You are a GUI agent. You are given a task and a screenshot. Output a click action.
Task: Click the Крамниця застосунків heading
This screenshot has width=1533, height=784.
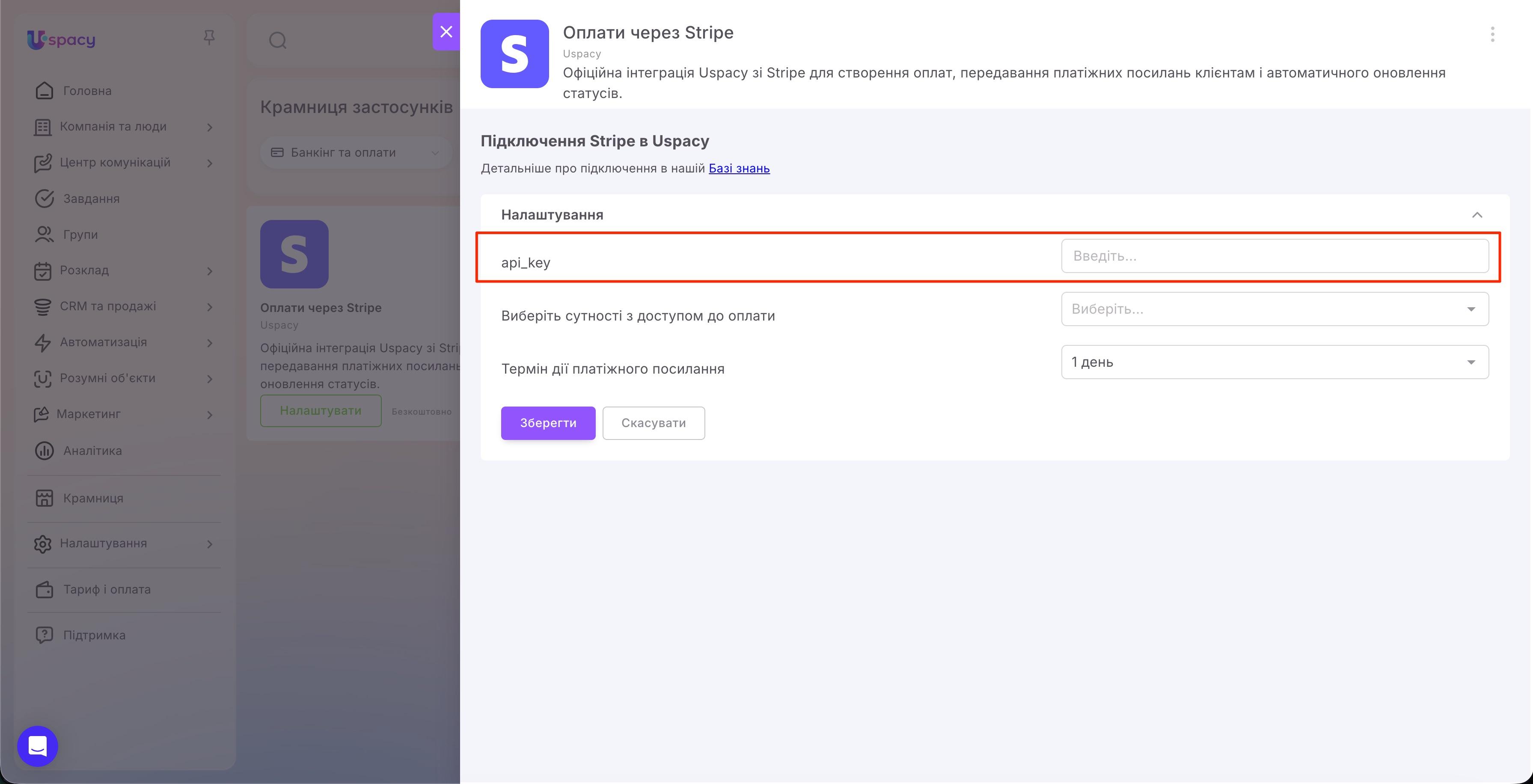coord(357,107)
